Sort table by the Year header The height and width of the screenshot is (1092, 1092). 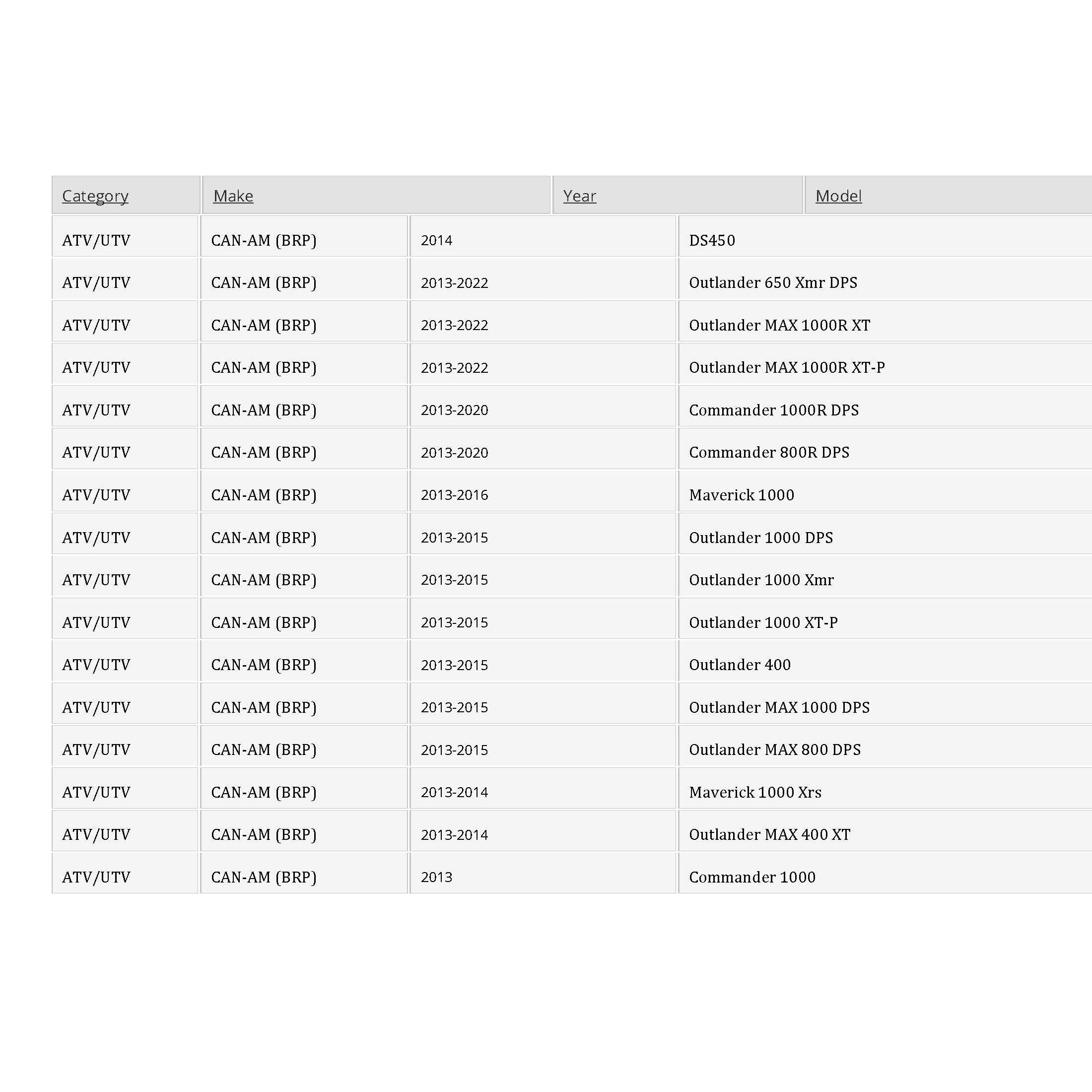[x=579, y=196]
